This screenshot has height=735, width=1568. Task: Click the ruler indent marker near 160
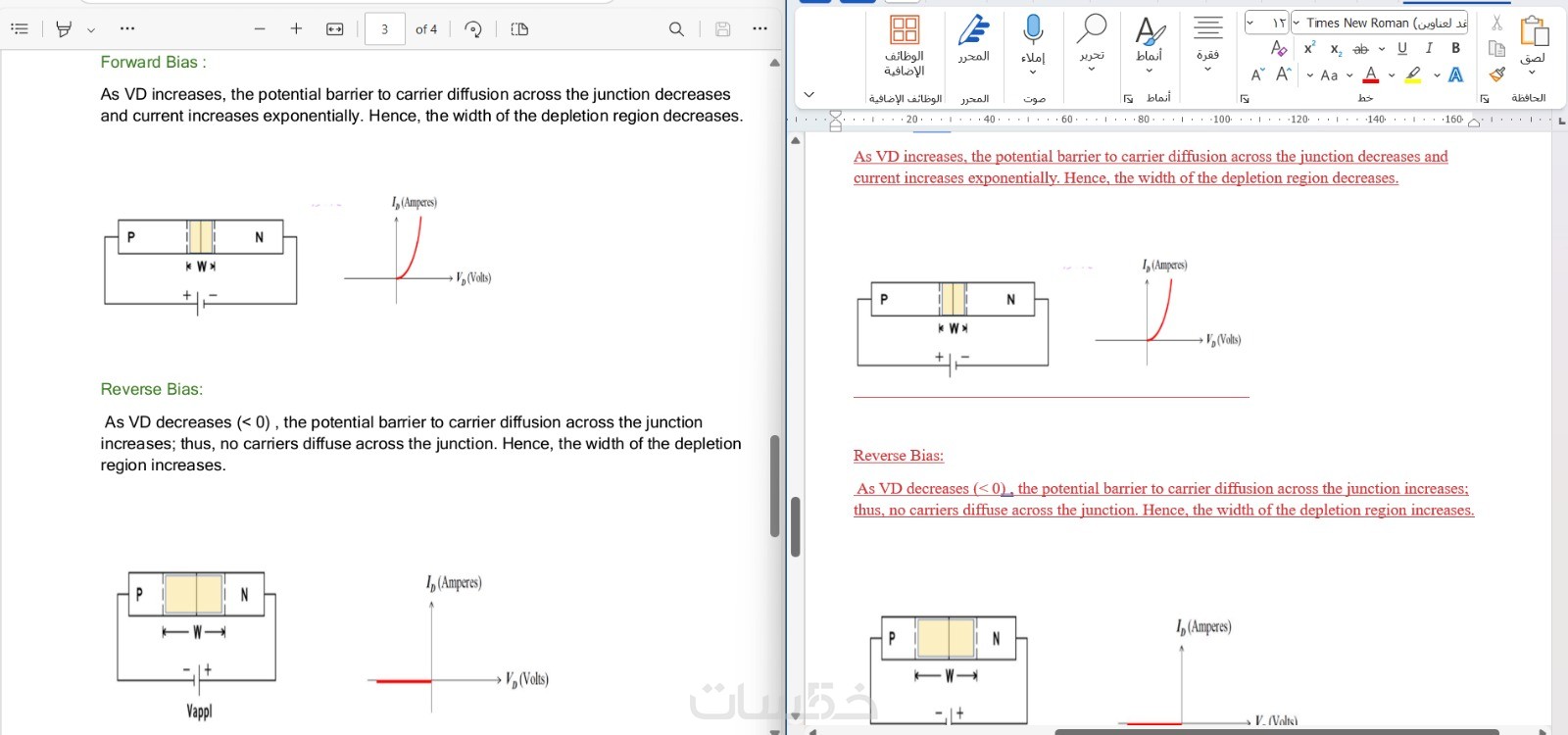click(x=1474, y=122)
